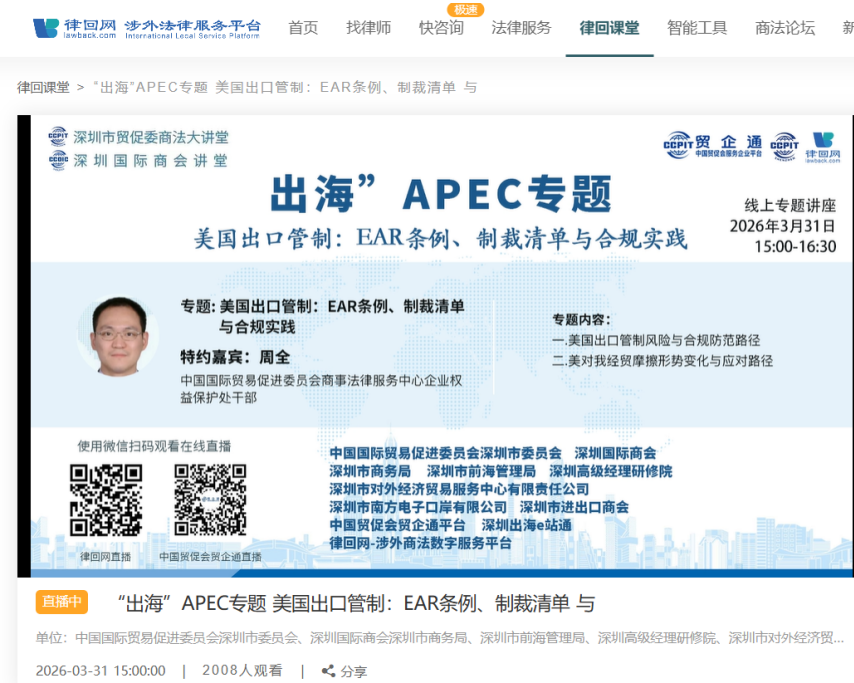Viewport: 854px width, 683px height.
Task: Select 法律服务 in the top navigation
Action: (521, 28)
